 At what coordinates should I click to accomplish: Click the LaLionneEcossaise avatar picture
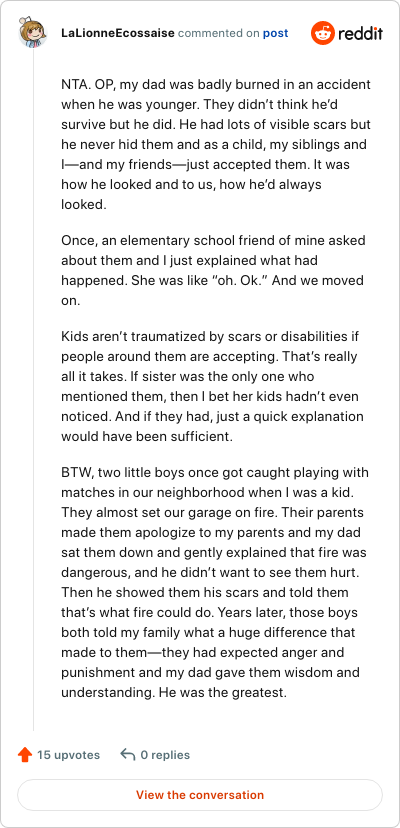point(33,32)
